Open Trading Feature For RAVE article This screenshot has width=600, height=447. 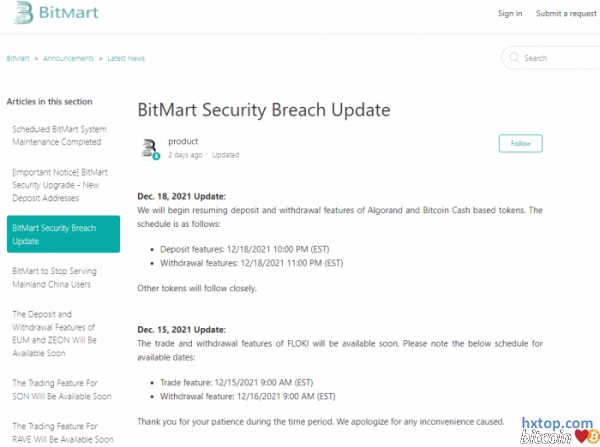pos(59,432)
